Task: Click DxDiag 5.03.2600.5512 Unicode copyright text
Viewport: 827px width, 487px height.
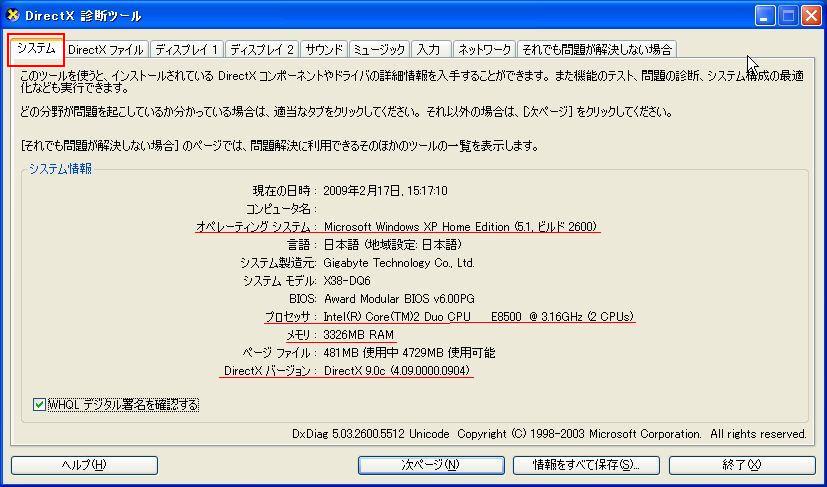Action: [549, 434]
